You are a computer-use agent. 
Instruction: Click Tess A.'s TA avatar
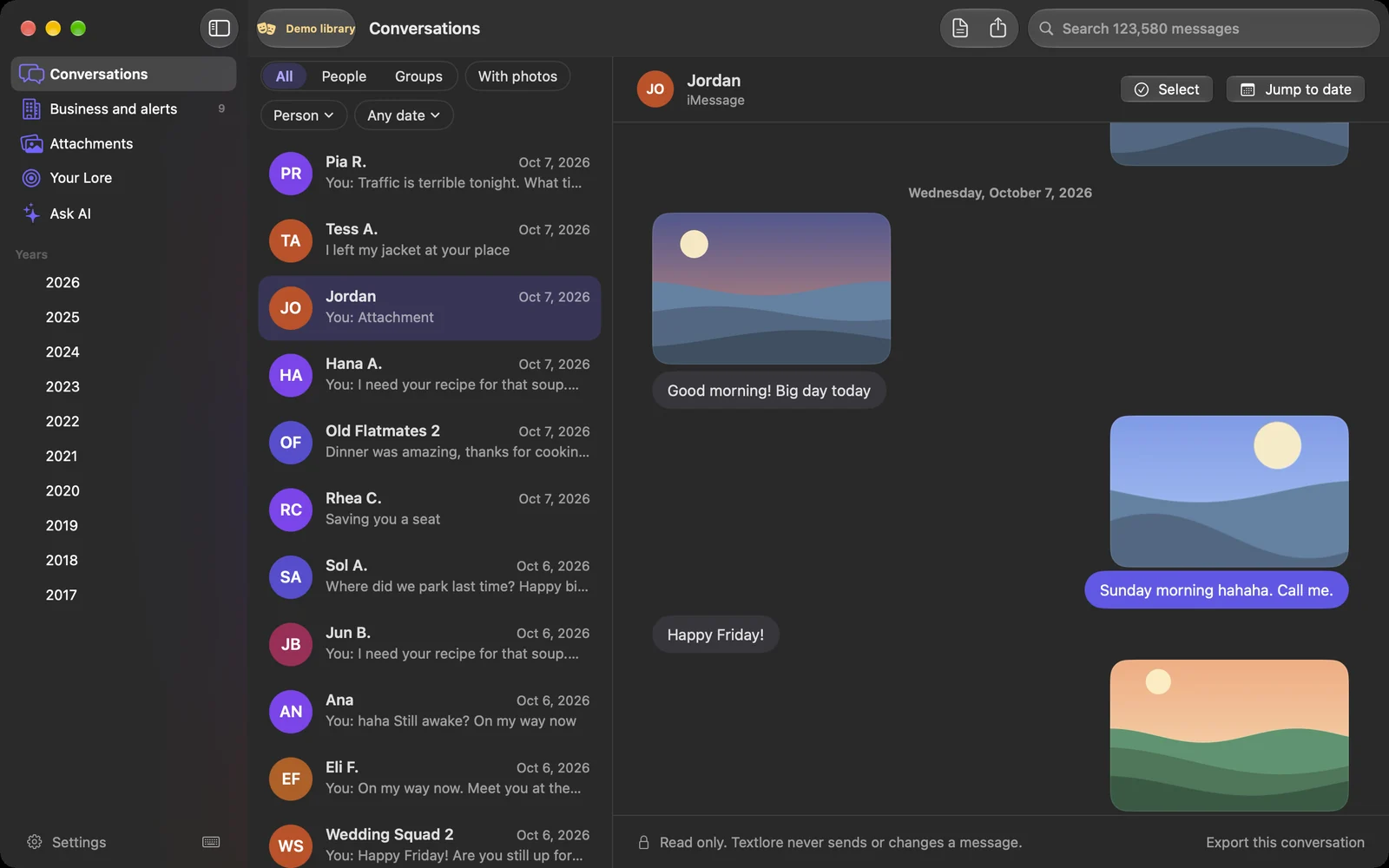tap(291, 240)
